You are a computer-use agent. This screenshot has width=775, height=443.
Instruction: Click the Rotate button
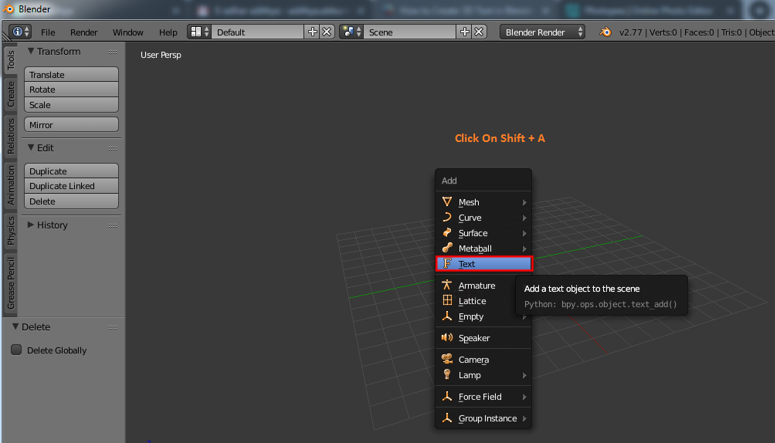click(x=71, y=89)
